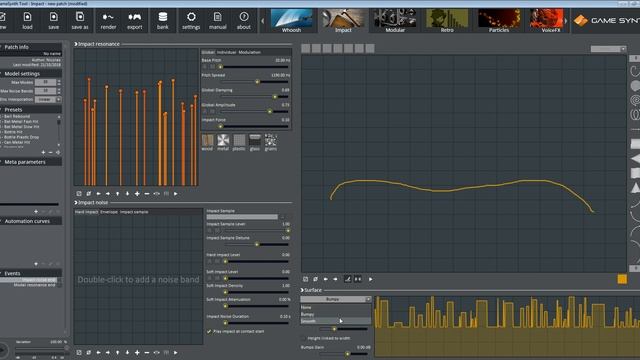Toggle first small button under Hard Impact Level
Screen dimensions: 640x360
click(209, 261)
